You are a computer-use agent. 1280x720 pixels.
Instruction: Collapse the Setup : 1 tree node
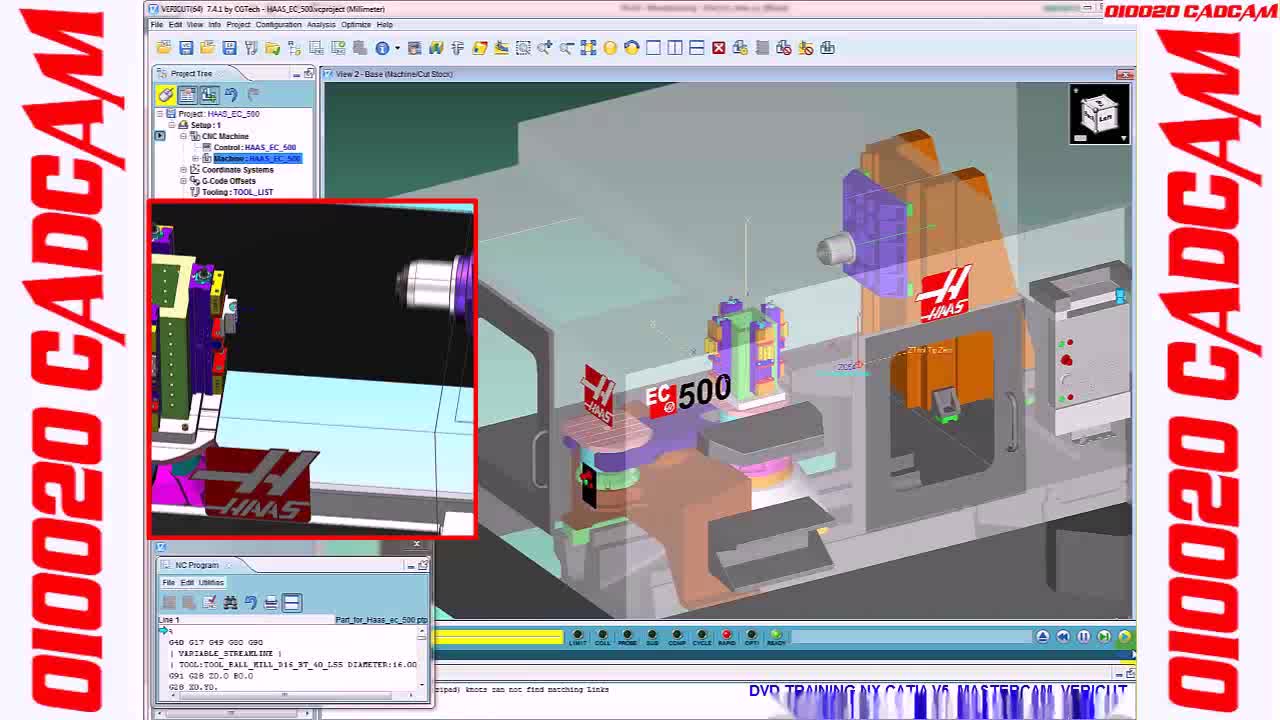point(172,125)
